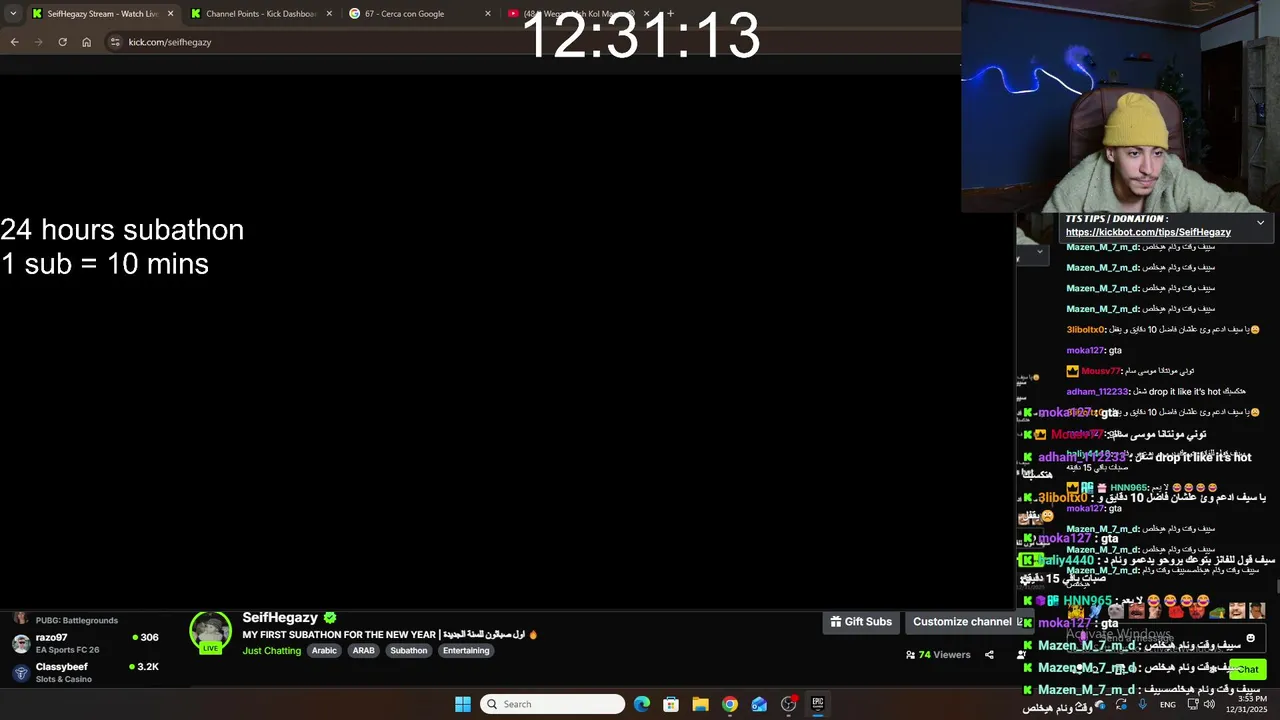The width and height of the screenshot is (1280, 720).
Task: Open Google Chrome from taskbar
Action: pyautogui.click(x=730, y=704)
